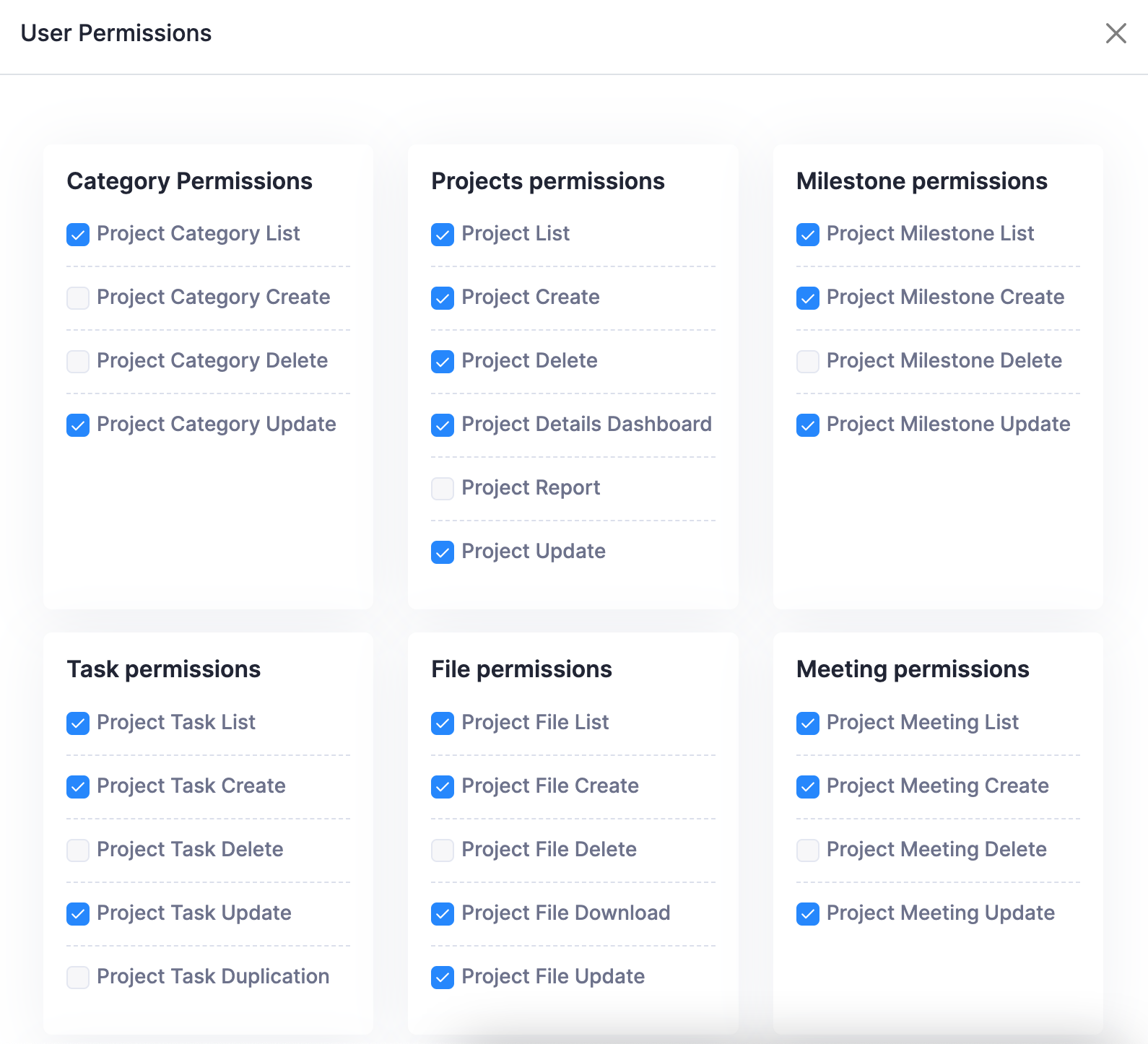Image resolution: width=1148 pixels, height=1044 pixels.
Task: Enable Project Task Delete permission
Action: pyautogui.click(x=78, y=851)
